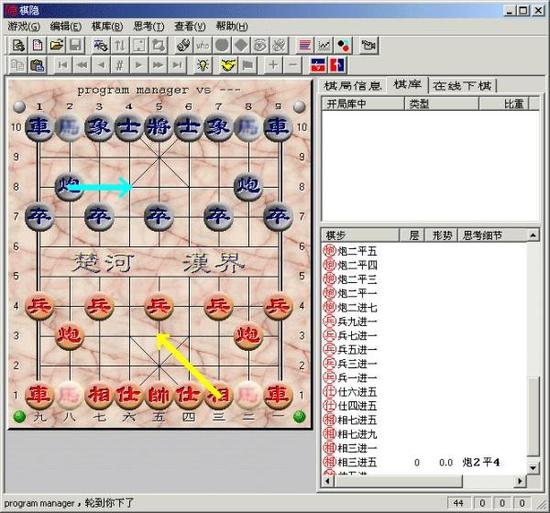
Task: Open the 游戏(G) menu
Action: pyautogui.click(x=24, y=26)
